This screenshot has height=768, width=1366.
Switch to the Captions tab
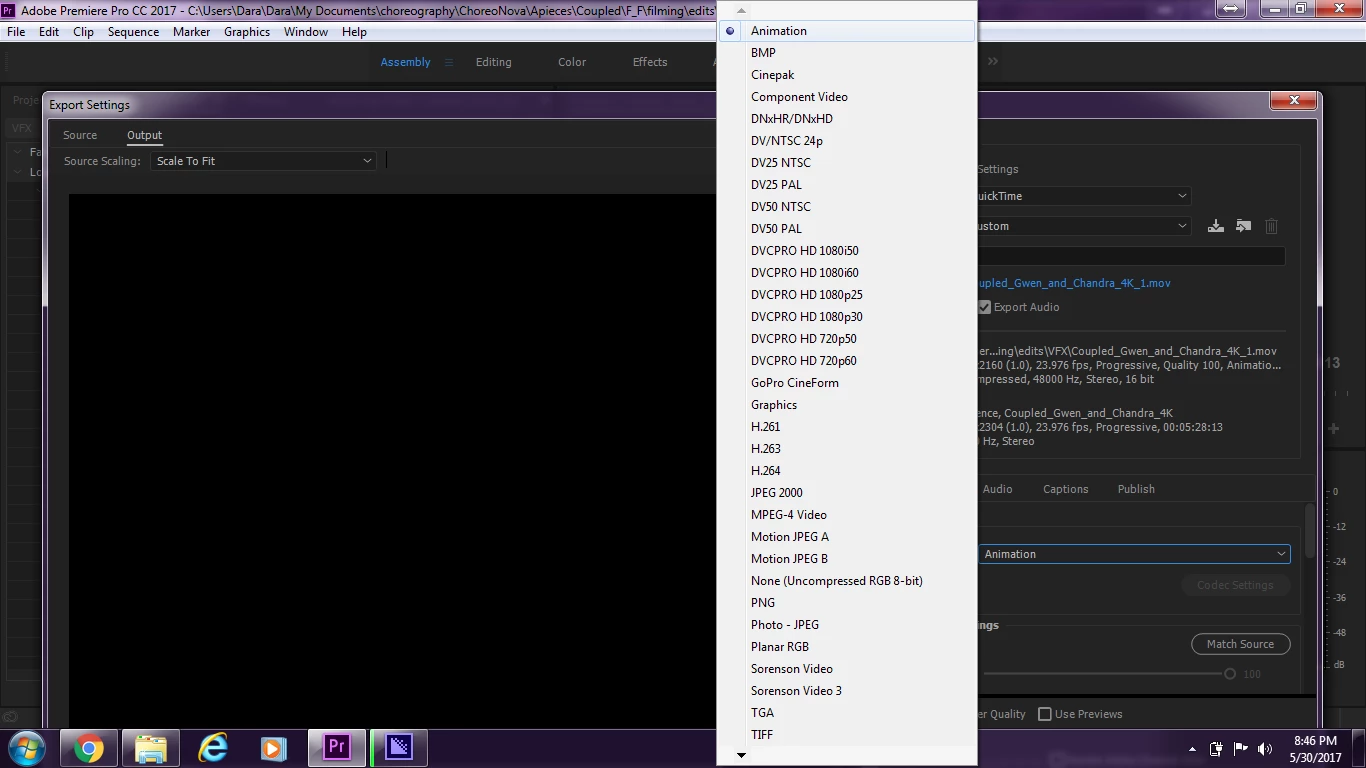point(1065,489)
